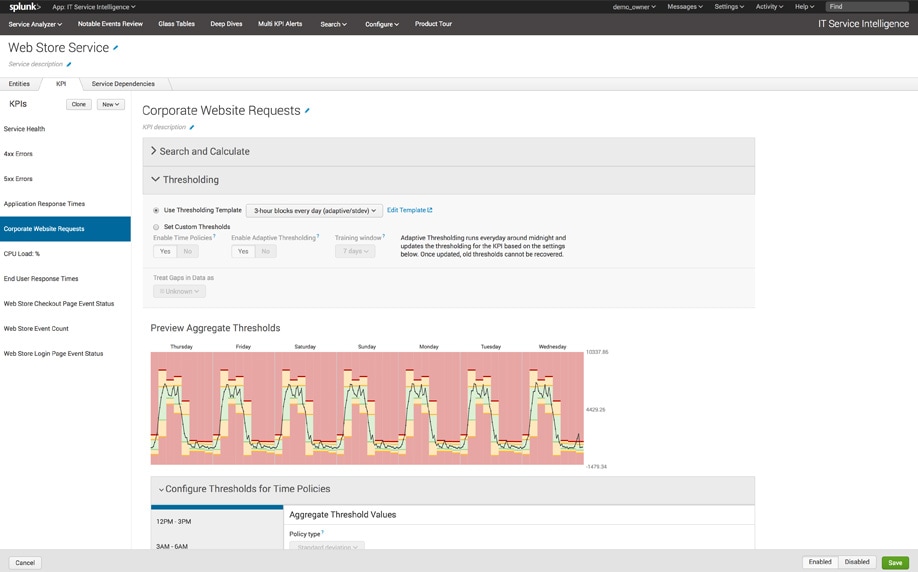Open the App: IT Service Intelligence dropdown

coord(94,7)
